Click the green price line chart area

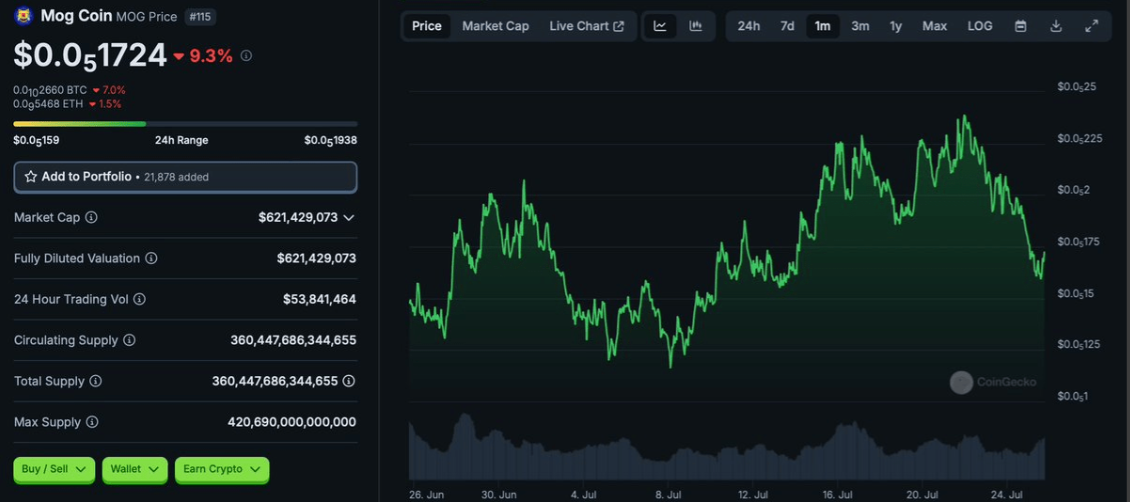click(726, 256)
